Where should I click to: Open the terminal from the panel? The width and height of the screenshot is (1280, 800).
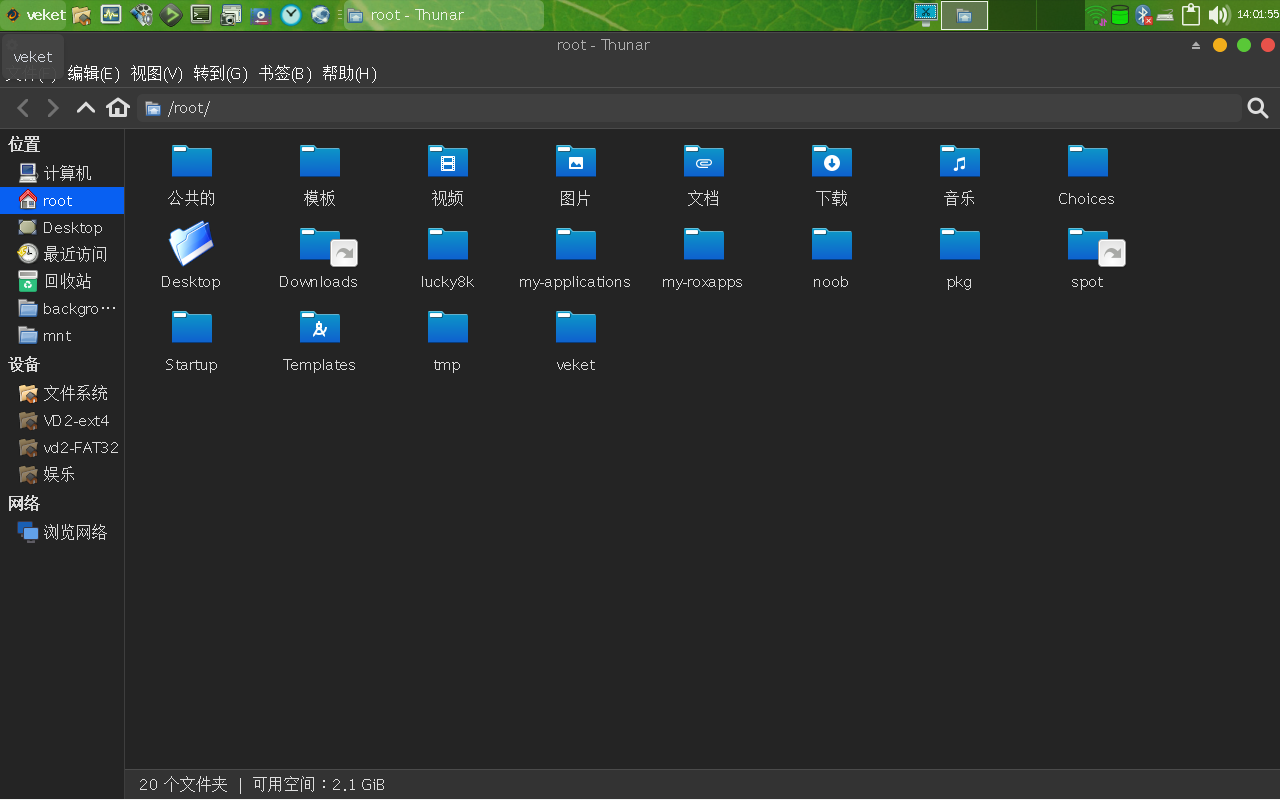(x=201, y=15)
